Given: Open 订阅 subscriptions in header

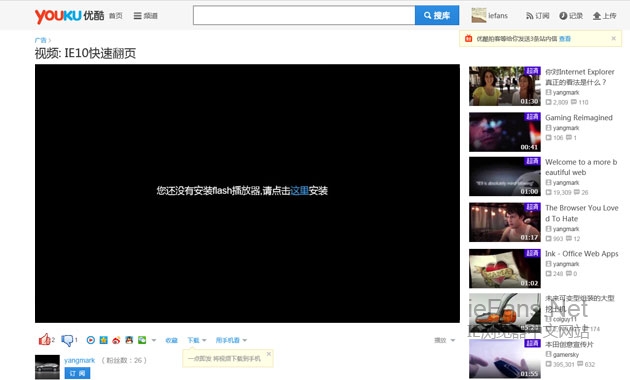Looking at the screenshot, I should click(x=538, y=16).
